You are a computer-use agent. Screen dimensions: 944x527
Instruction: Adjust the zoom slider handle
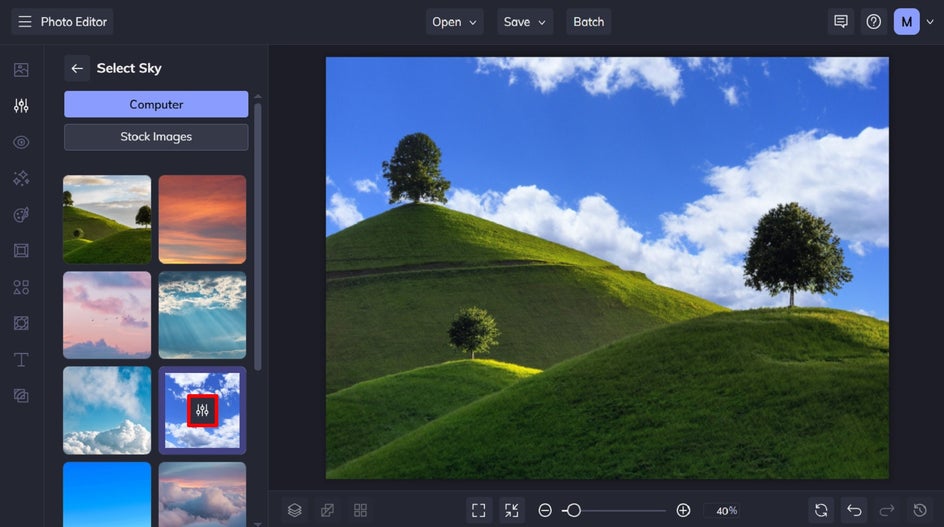(574, 511)
